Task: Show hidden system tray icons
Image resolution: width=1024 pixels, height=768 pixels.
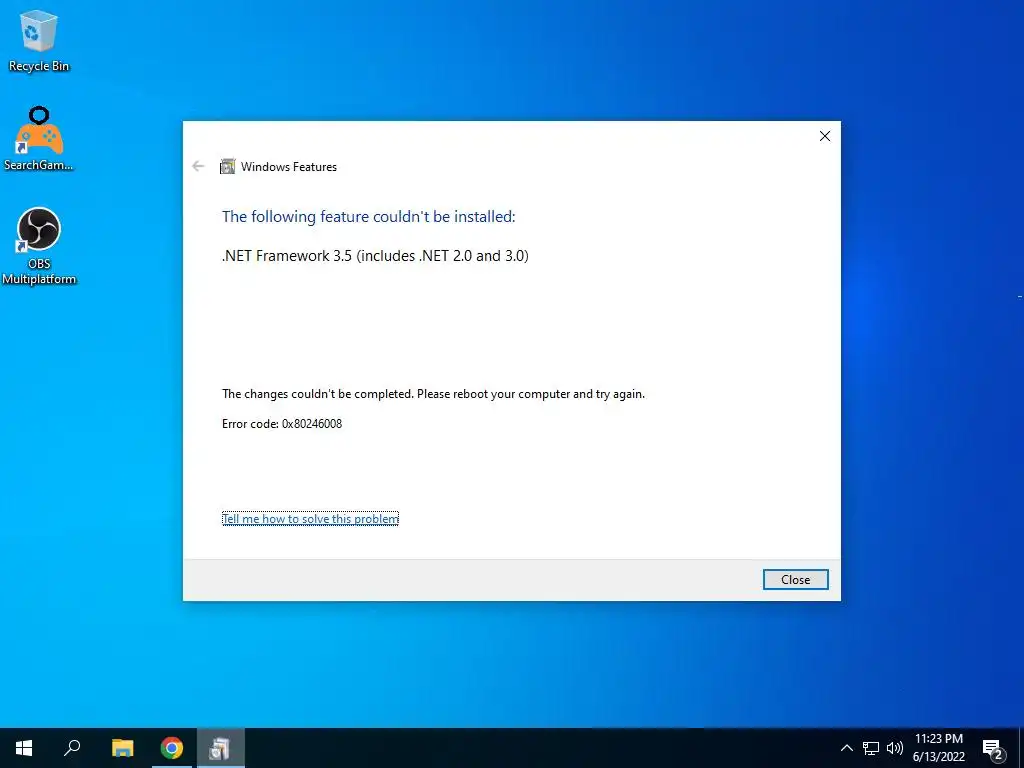Action: (846, 748)
